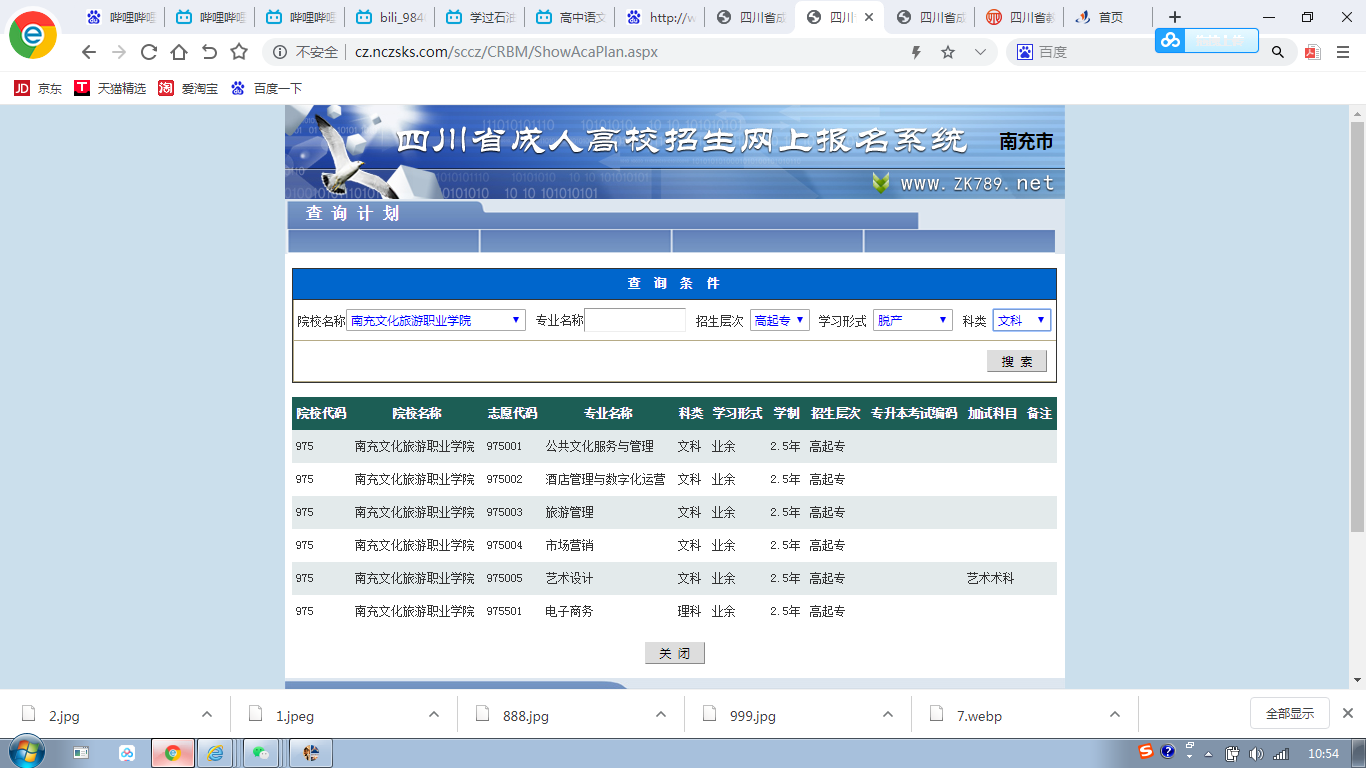The height and width of the screenshot is (768, 1366).
Task: Open the 学习形式 study-form dropdown showing 脱产
Action: click(x=912, y=320)
